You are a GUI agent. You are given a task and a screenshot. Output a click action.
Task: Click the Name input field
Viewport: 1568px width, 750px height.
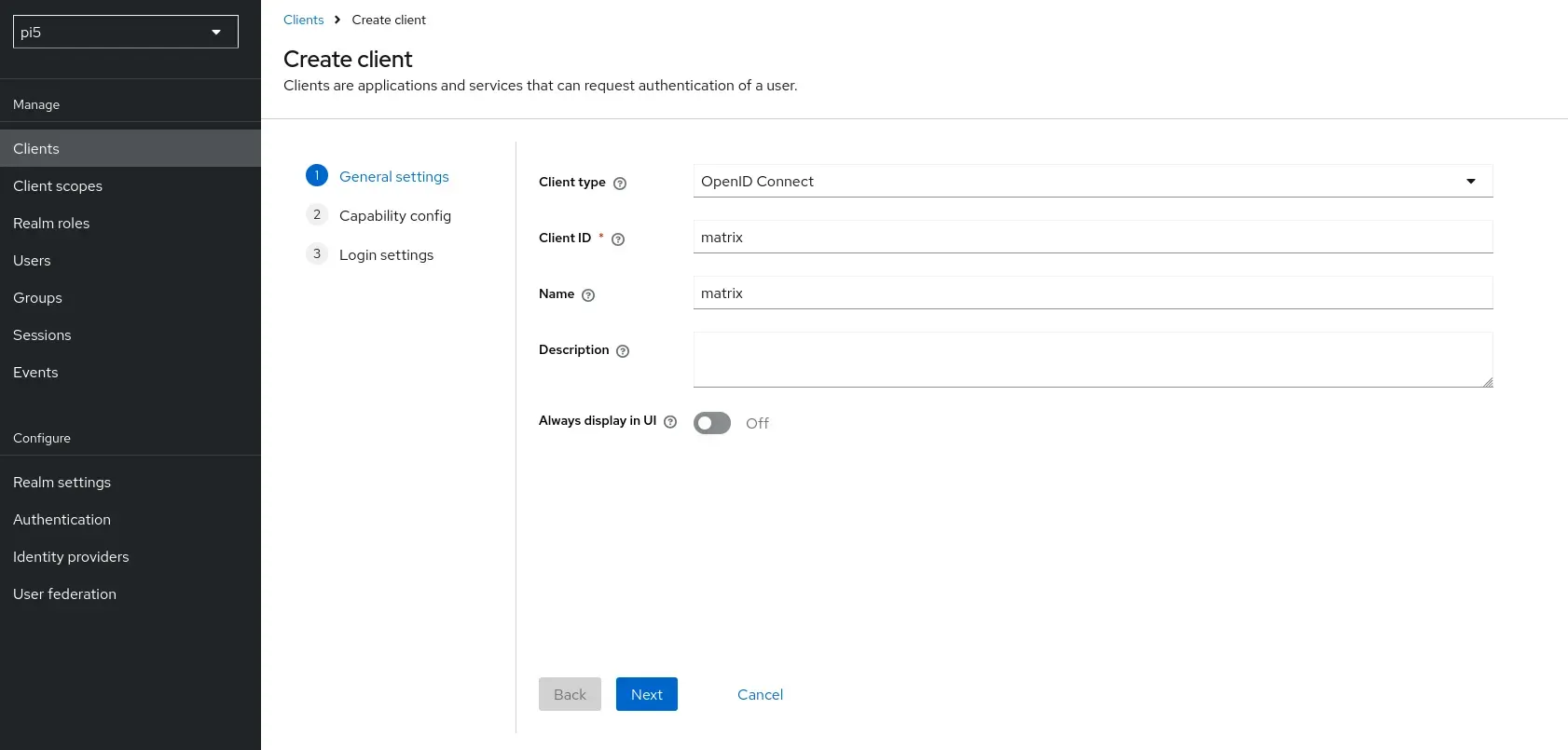pyautogui.click(x=1093, y=293)
